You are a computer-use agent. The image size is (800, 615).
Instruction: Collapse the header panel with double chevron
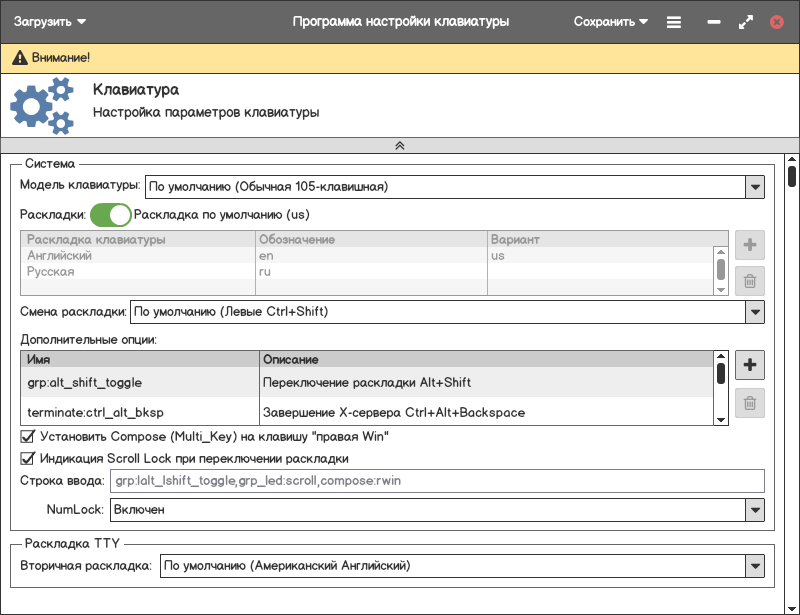pos(399,145)
